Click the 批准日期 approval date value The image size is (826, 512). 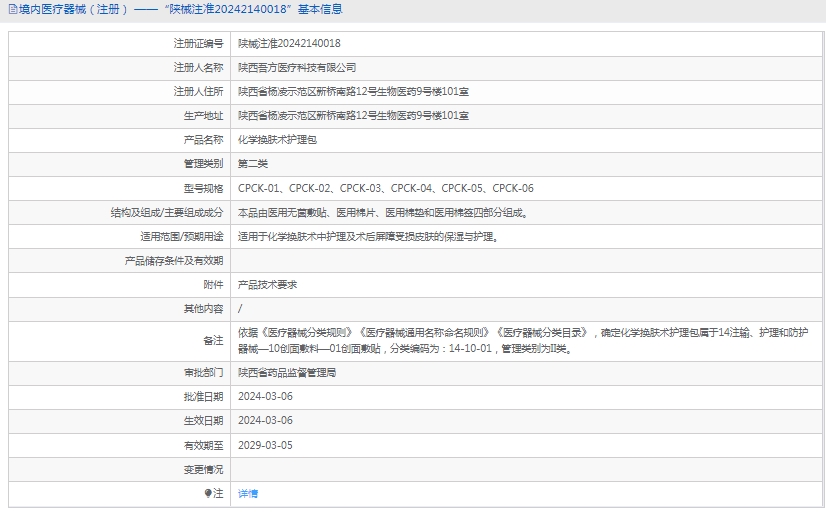pos(265,397)
